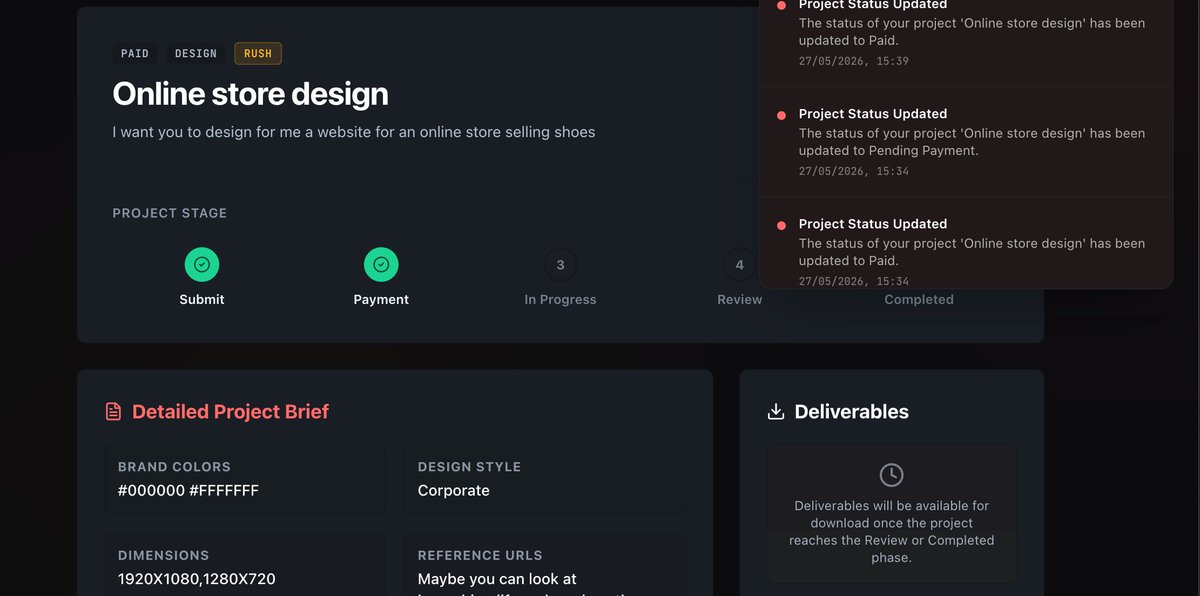Click the PAID tag badge

coord(135,53)
